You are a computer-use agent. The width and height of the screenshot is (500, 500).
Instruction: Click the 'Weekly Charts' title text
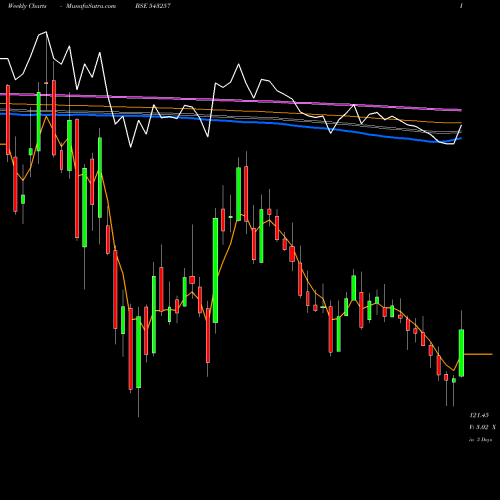(27, 6)
